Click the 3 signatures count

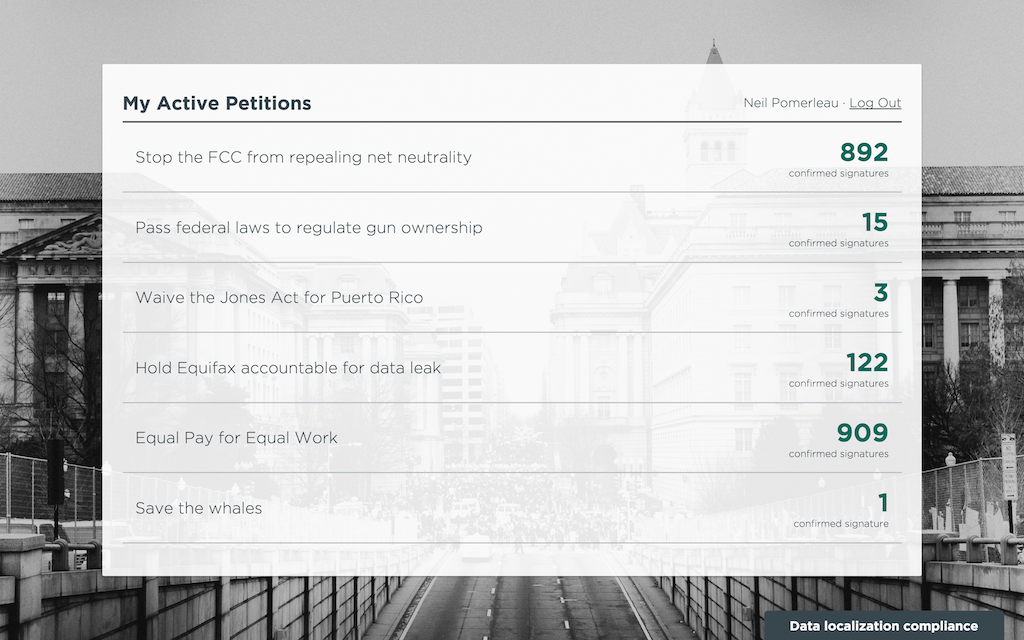(x=881, y=293)
